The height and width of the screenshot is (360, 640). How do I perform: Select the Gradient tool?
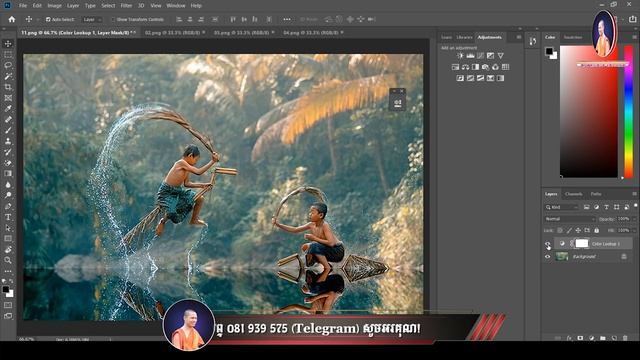(8, 173)
